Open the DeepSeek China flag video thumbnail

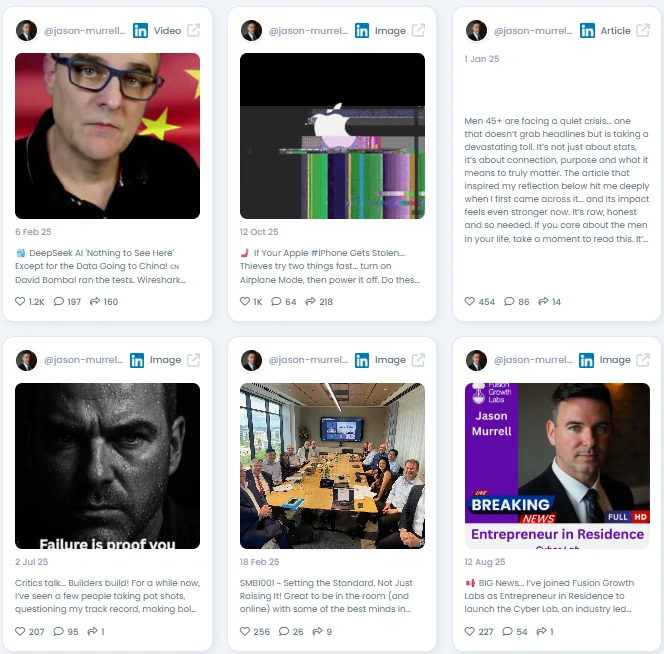[x=108, y=136]
